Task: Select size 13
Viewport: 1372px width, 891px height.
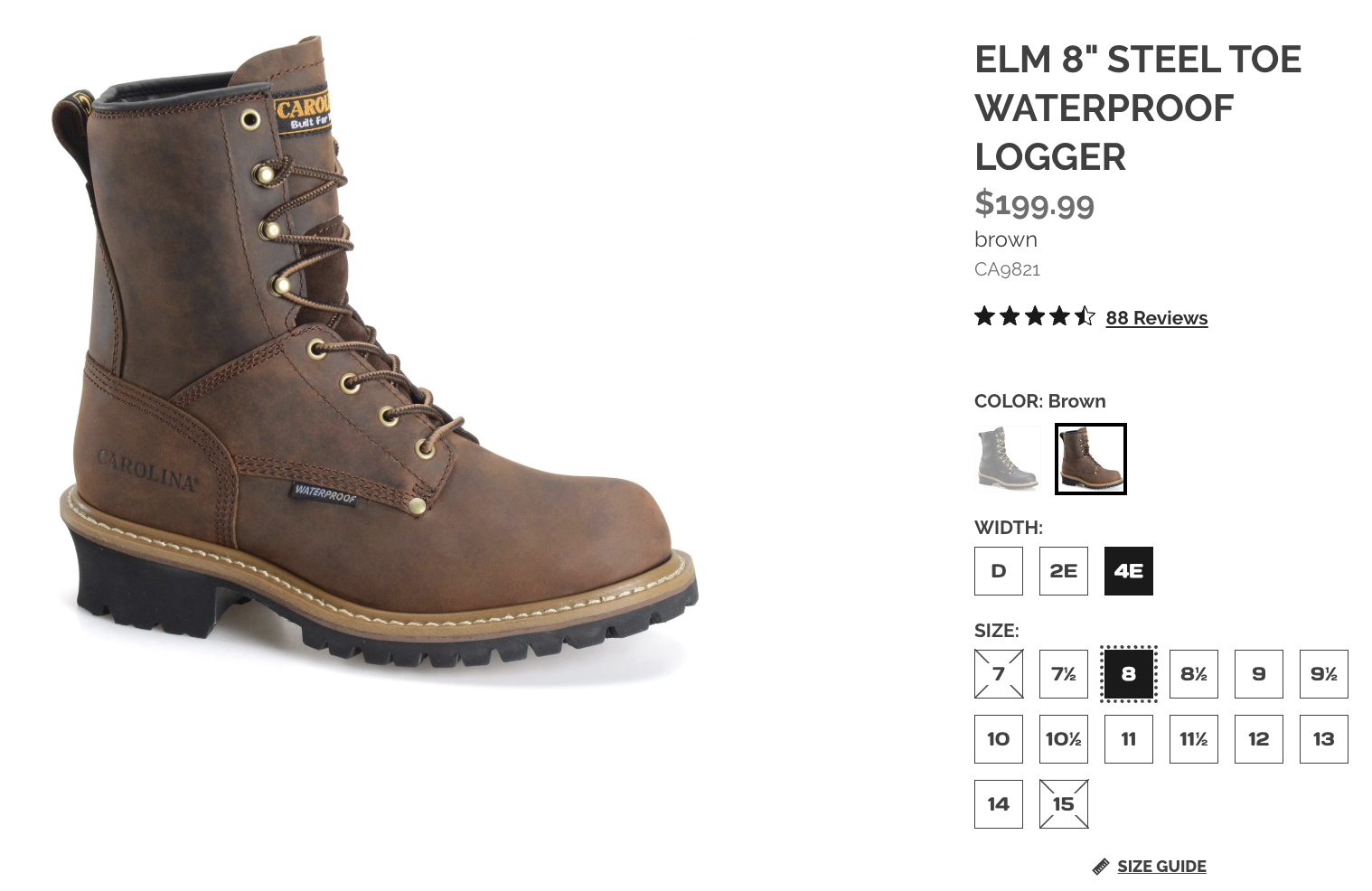Action: click(1324, 739)
